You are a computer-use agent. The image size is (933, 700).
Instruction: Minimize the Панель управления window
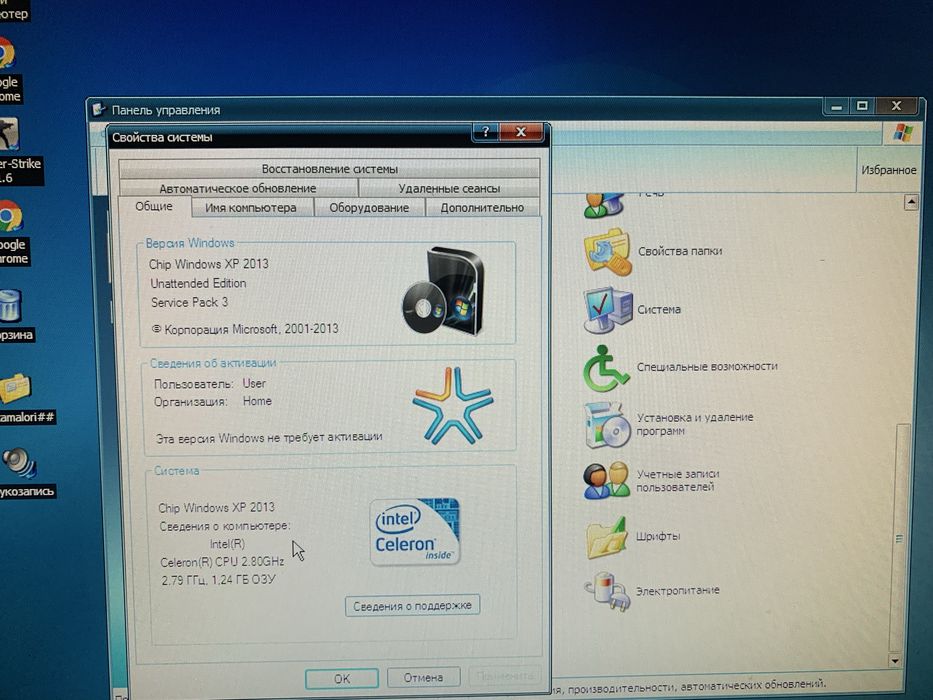pyautogui.click(x=837, y=107)
